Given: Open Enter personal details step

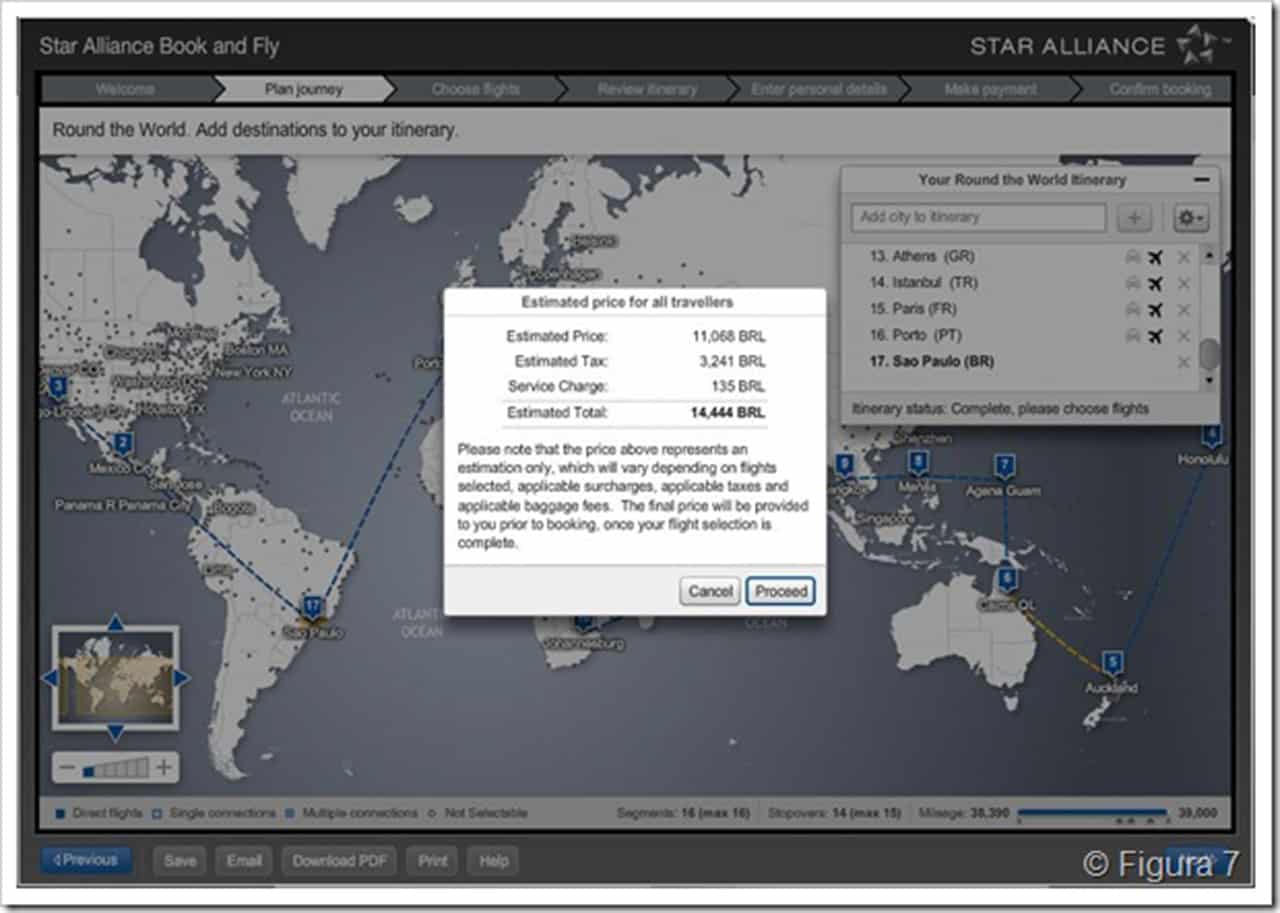Looking at the screenshot, I should [819, 89].
